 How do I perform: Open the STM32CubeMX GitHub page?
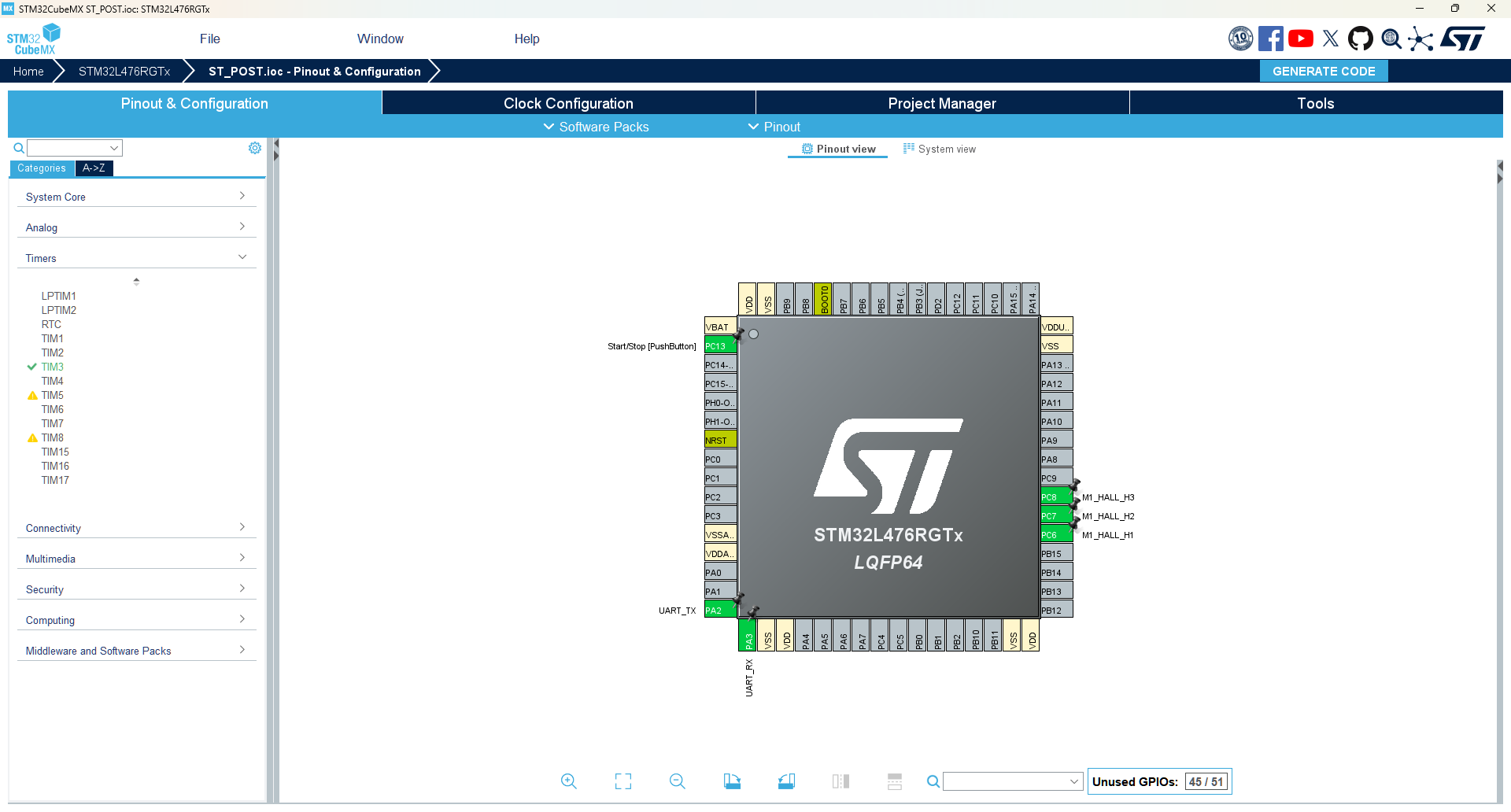tap(1361, 37)
